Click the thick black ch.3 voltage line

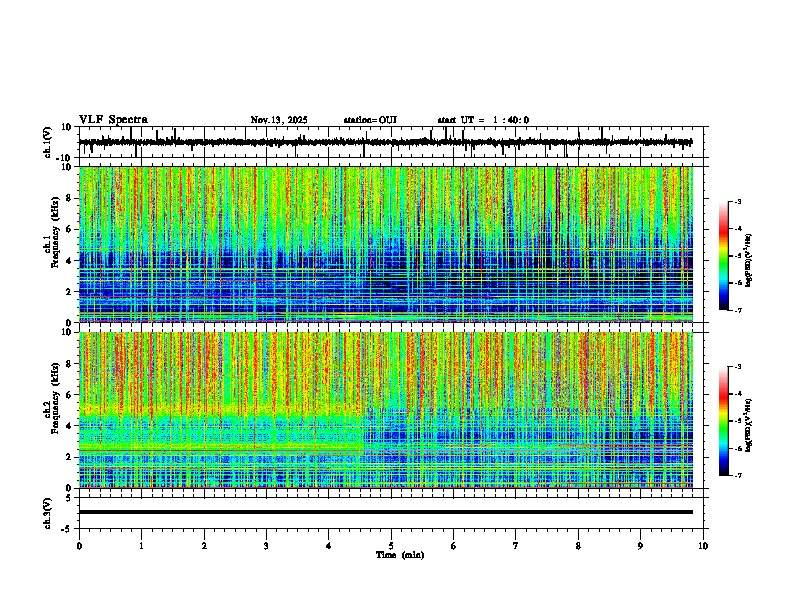point(386,512)
